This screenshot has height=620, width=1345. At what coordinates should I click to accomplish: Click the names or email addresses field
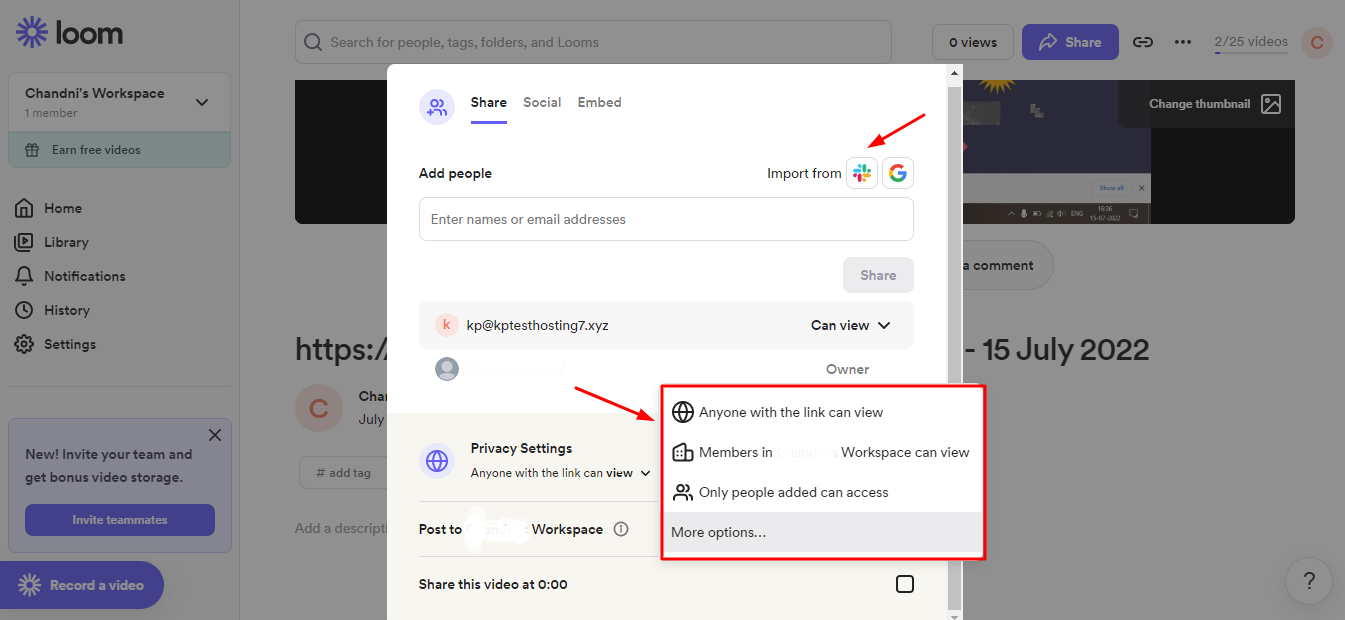665,219
